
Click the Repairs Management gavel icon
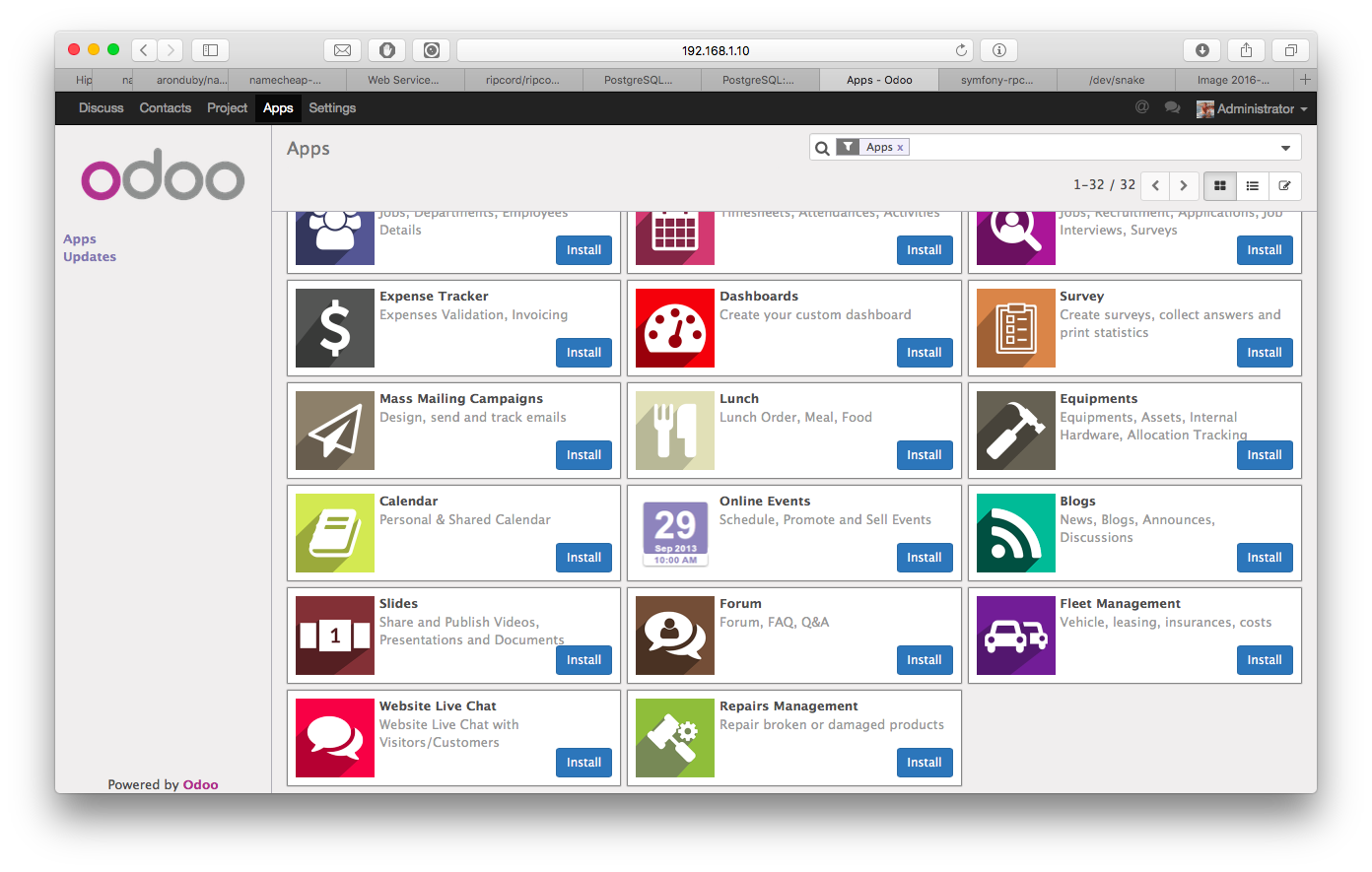(x=675, y=738)
